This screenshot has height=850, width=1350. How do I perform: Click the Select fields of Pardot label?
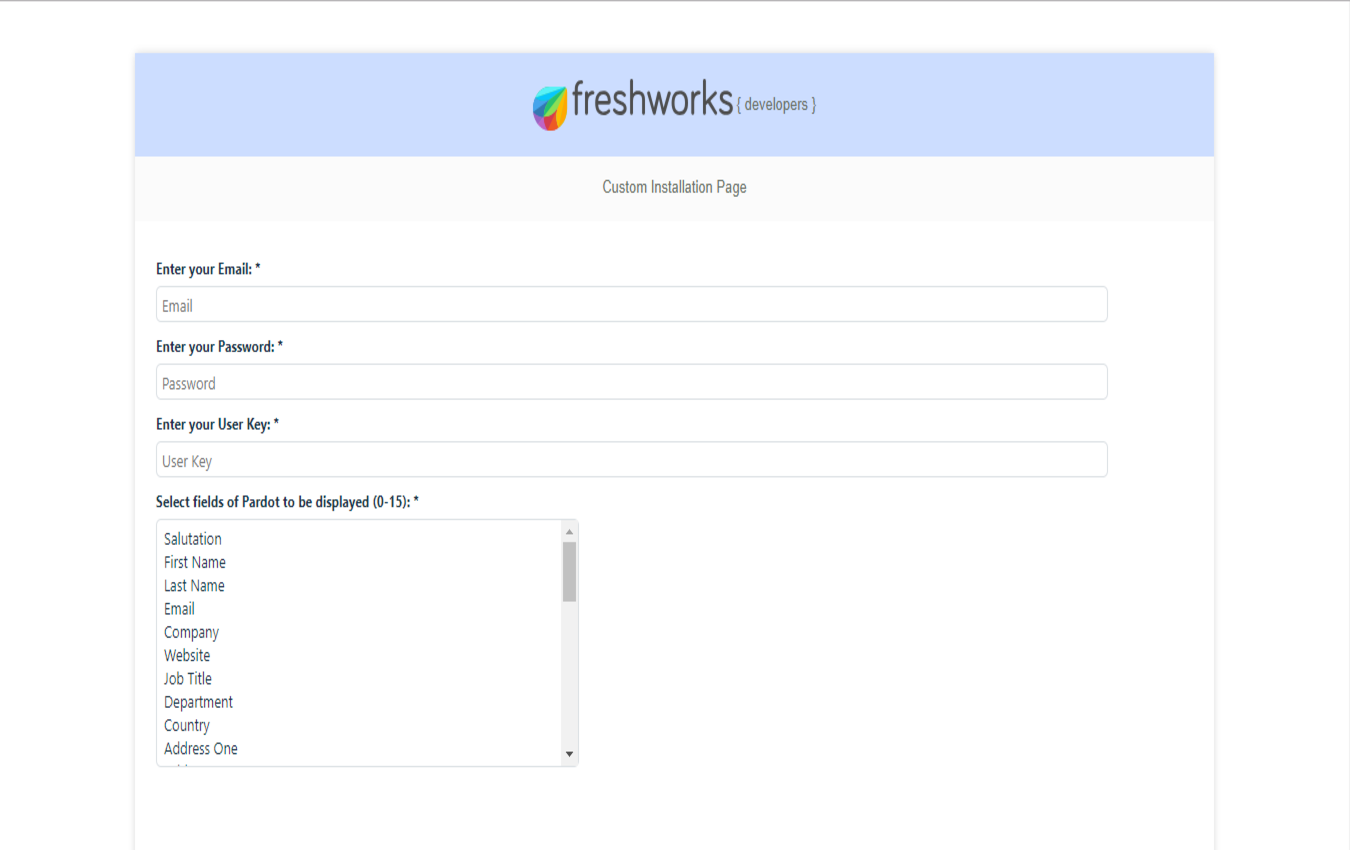(x=286, y=502)
